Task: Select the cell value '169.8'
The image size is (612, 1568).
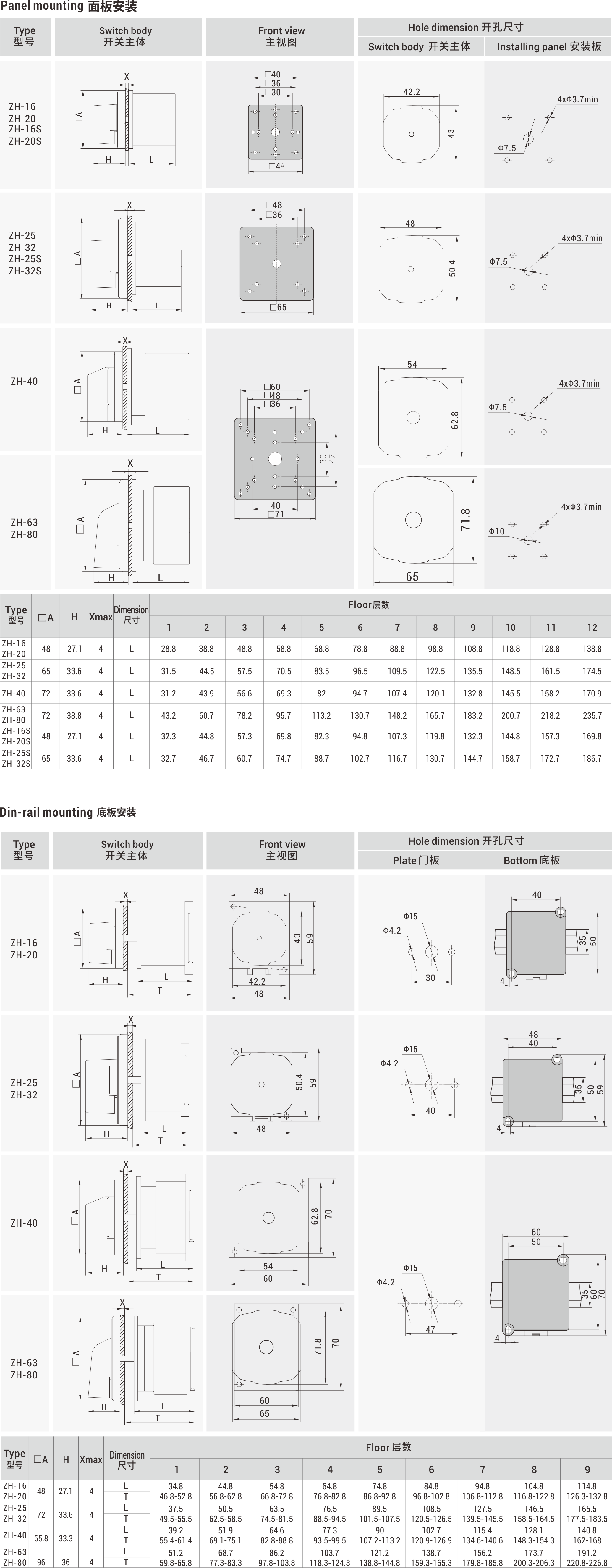Action: pos(592,736)
